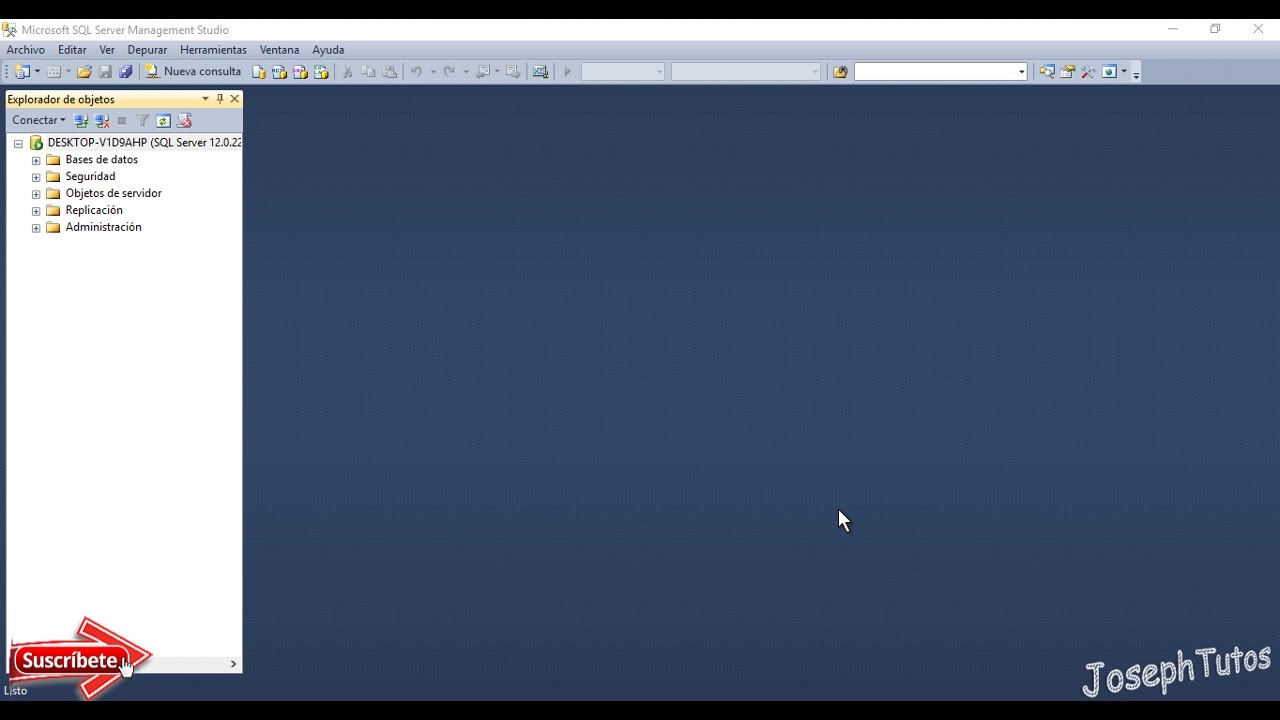Click the Object Explorer scroll right arrow
The height and width of the screenshot is (720, 1280).
(x=233, y=664)
